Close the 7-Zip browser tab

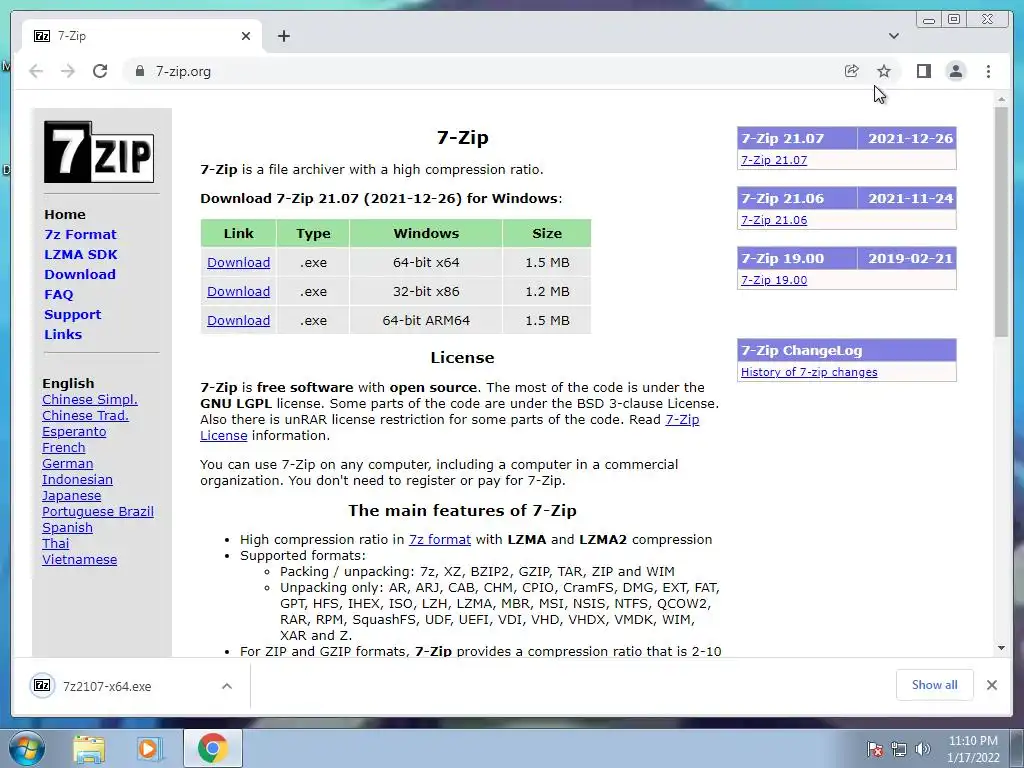point(246,36)
